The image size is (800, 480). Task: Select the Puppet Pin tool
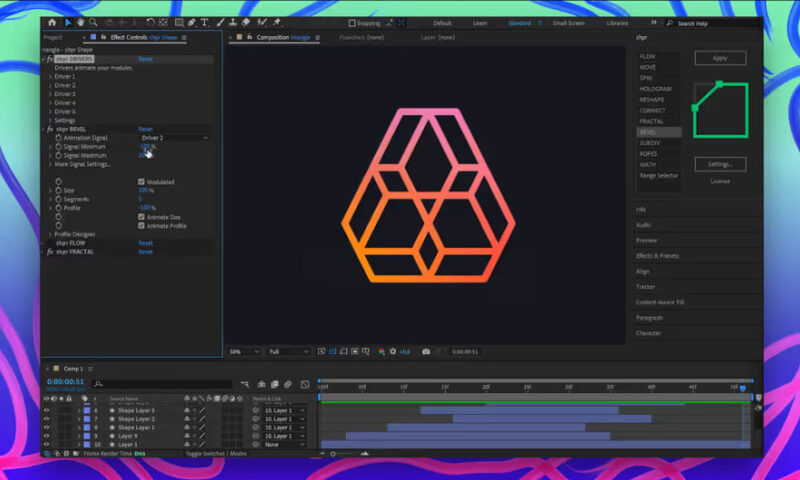(276, 22)
